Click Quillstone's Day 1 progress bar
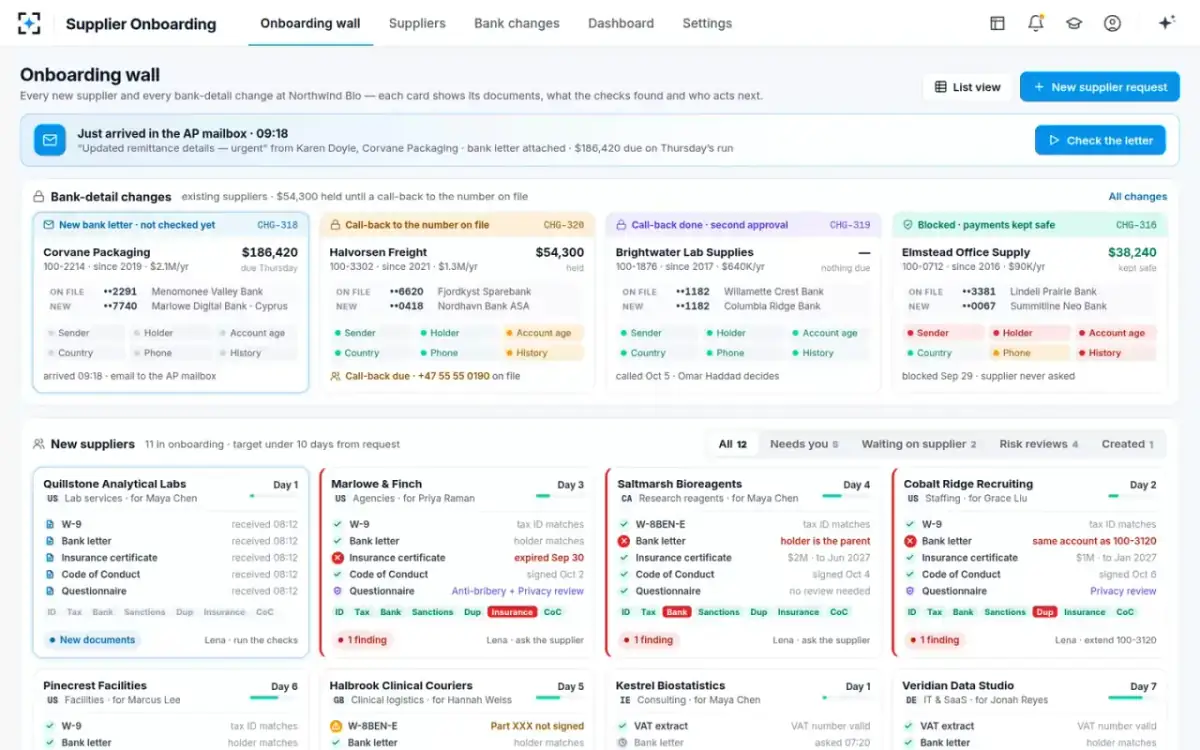 click(x=273, y=495)
